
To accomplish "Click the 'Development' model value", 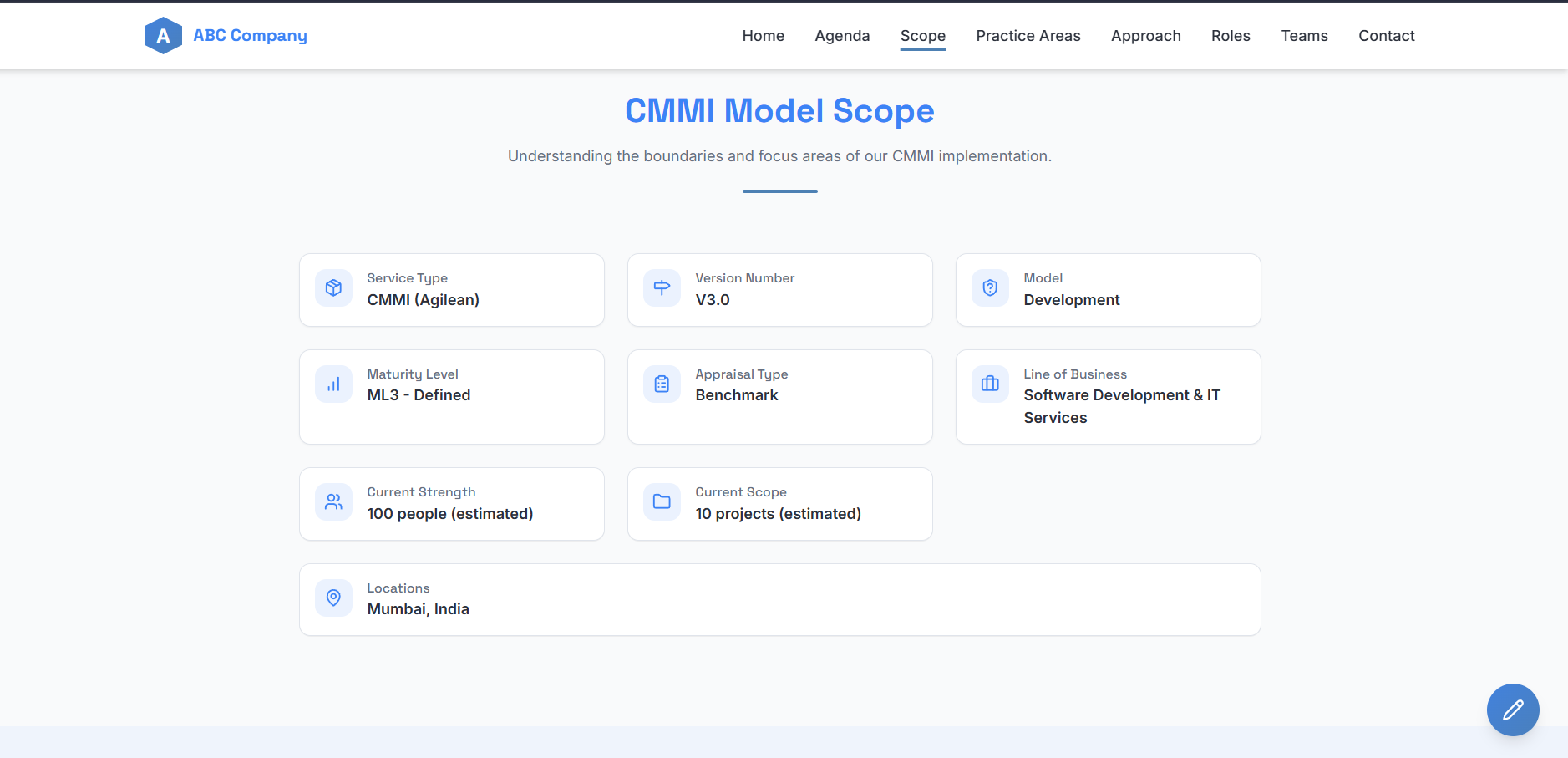I will point(1072,300).
